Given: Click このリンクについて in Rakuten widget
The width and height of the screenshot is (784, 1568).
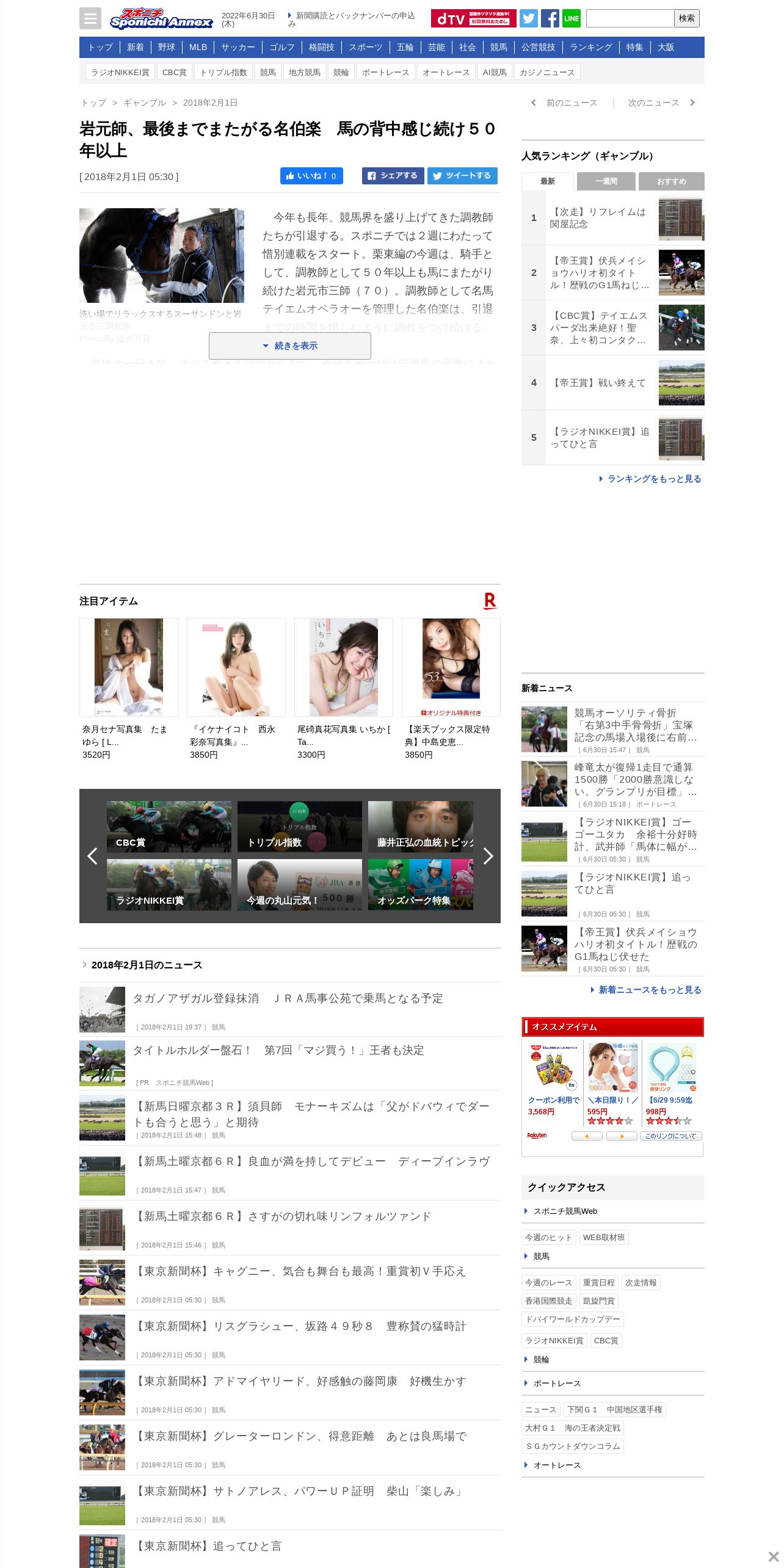Looking at the screenshot, I should click(x=670, y=1136).
